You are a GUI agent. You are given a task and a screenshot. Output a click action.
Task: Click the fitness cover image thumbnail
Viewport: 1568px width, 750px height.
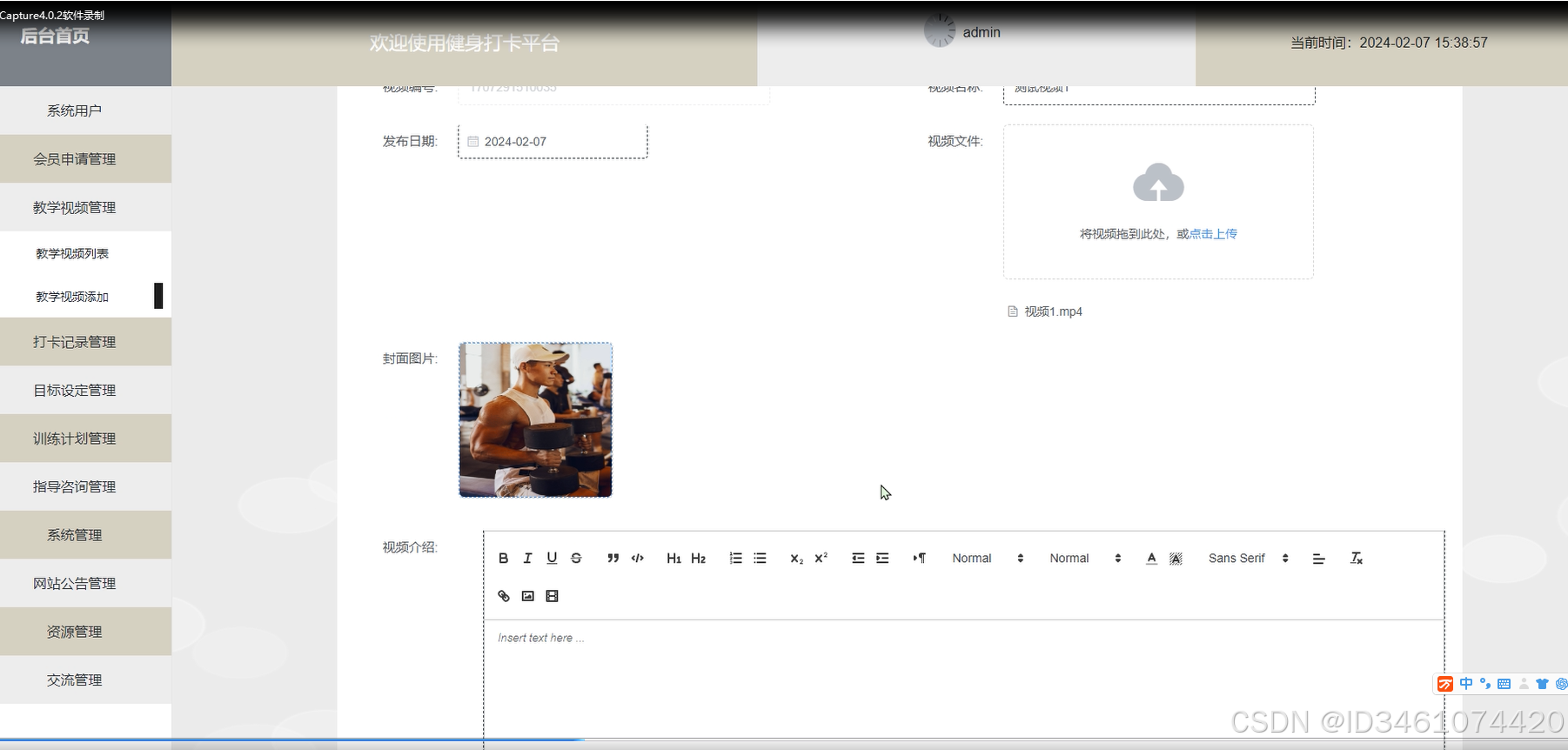535,420
